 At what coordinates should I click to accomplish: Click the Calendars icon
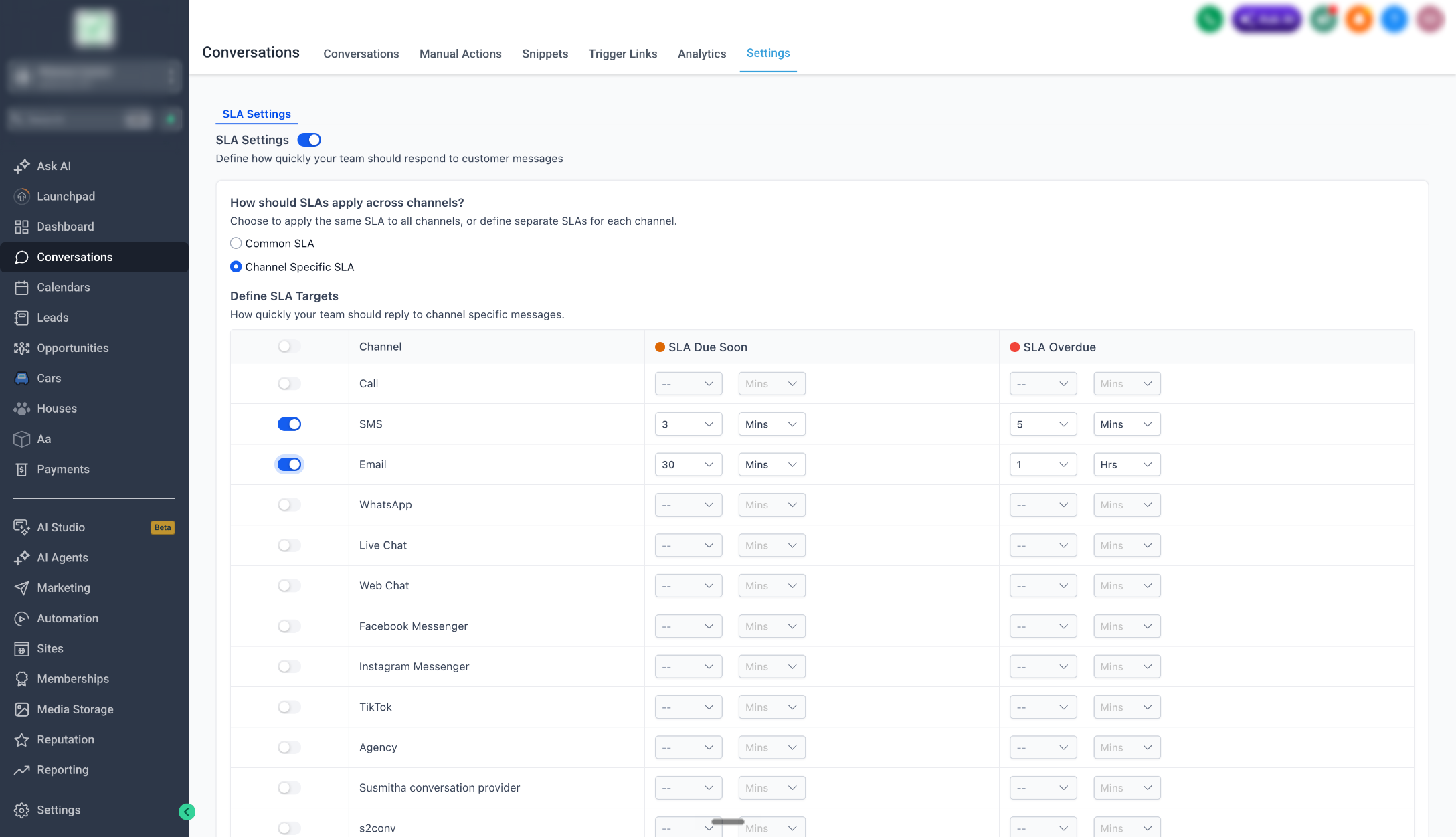[21, 287]
